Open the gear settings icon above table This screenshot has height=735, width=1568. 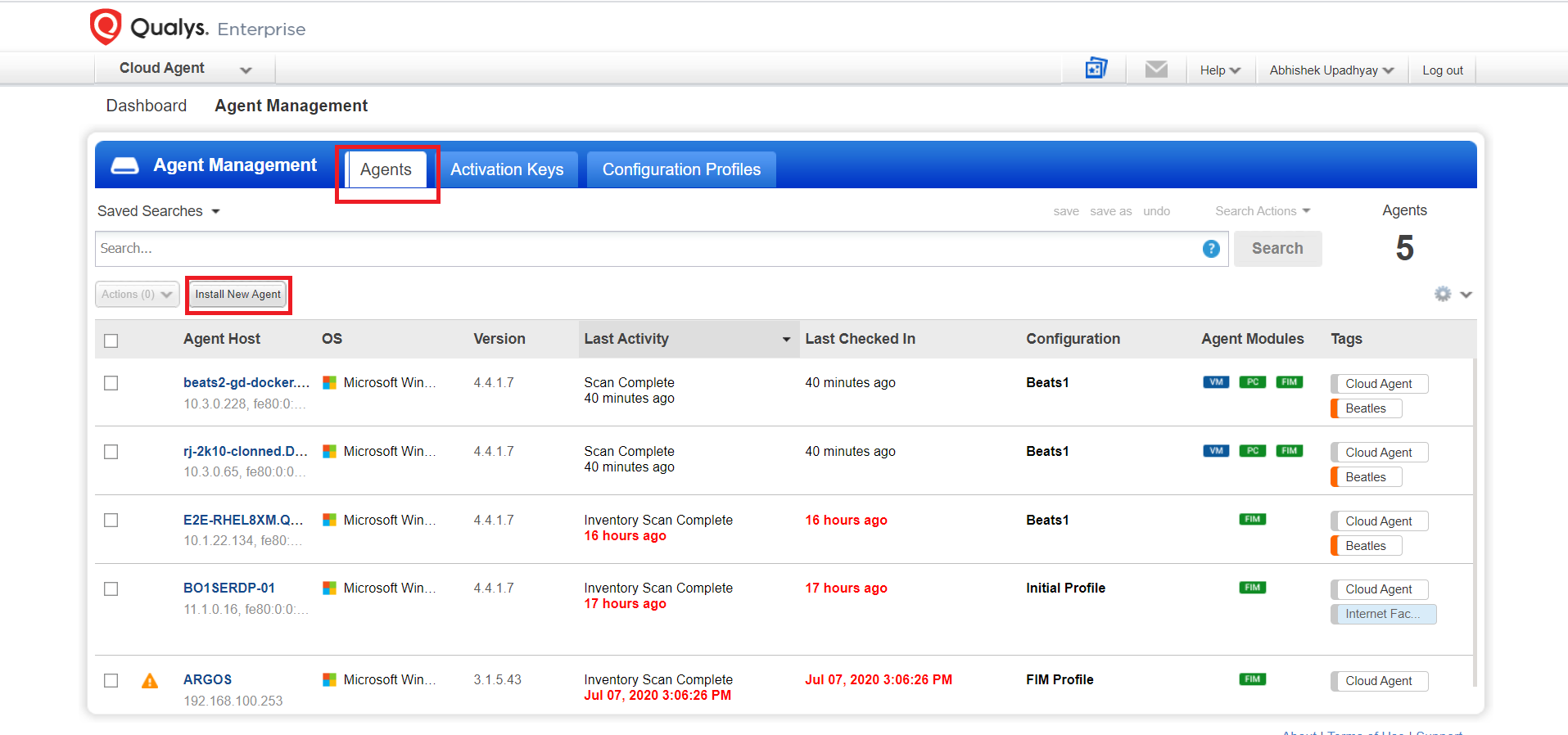pyautogui.click(x=1443, y=294)
